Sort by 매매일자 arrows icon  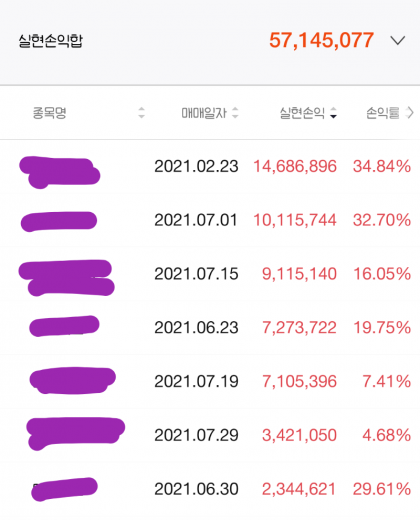(235, 113)
